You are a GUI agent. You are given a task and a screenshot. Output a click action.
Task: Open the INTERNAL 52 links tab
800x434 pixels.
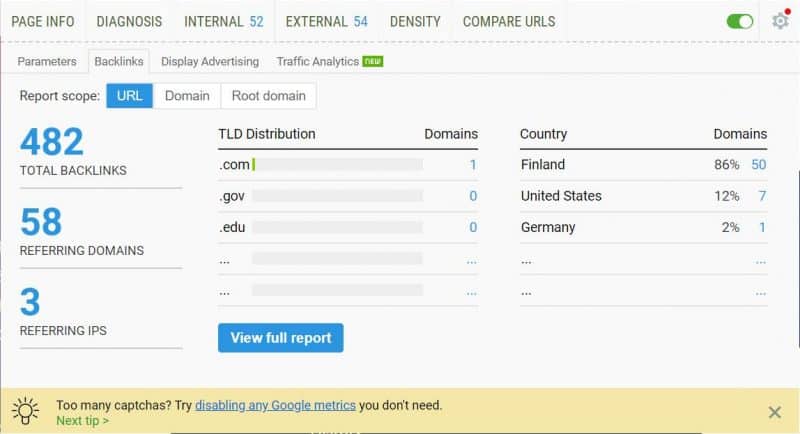pyautogui.click(x=224, y=21)
